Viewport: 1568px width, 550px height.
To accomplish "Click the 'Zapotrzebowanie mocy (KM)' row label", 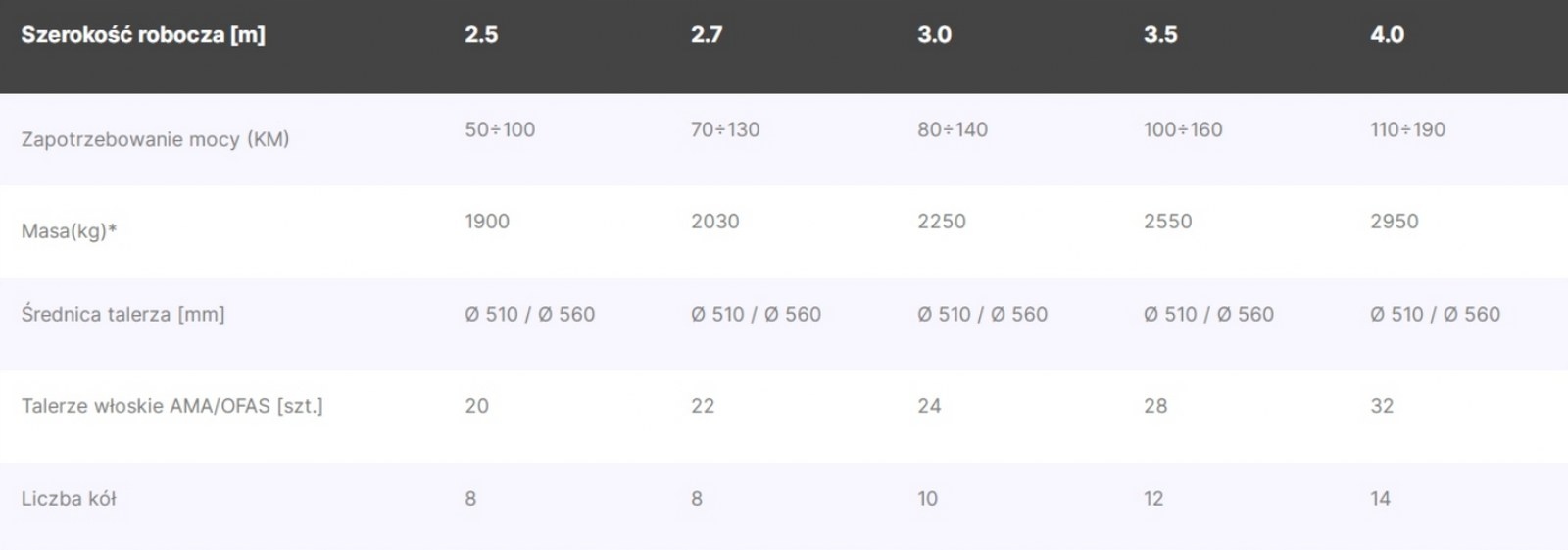I will coord(155,139).
